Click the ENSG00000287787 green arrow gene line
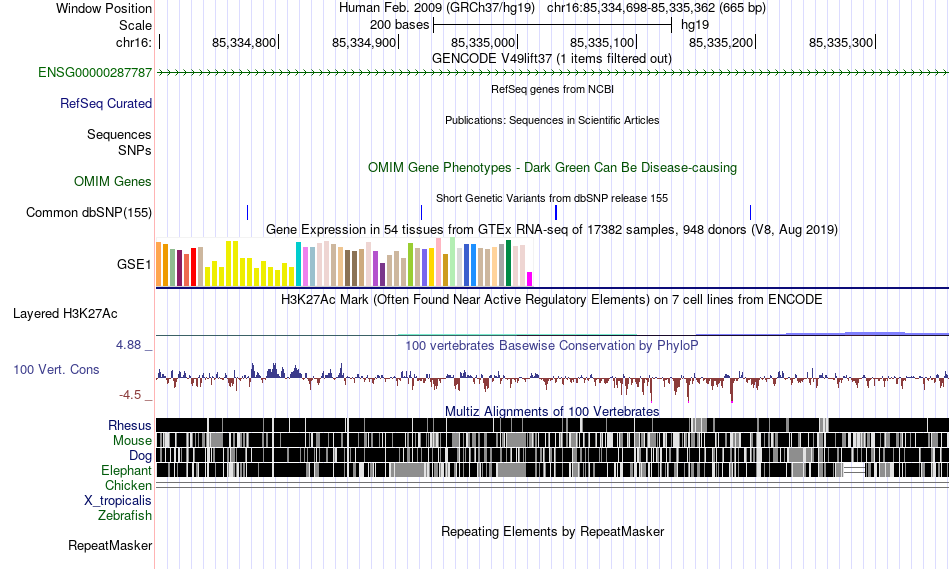The image size is (950, 569). tap(553, 73)
